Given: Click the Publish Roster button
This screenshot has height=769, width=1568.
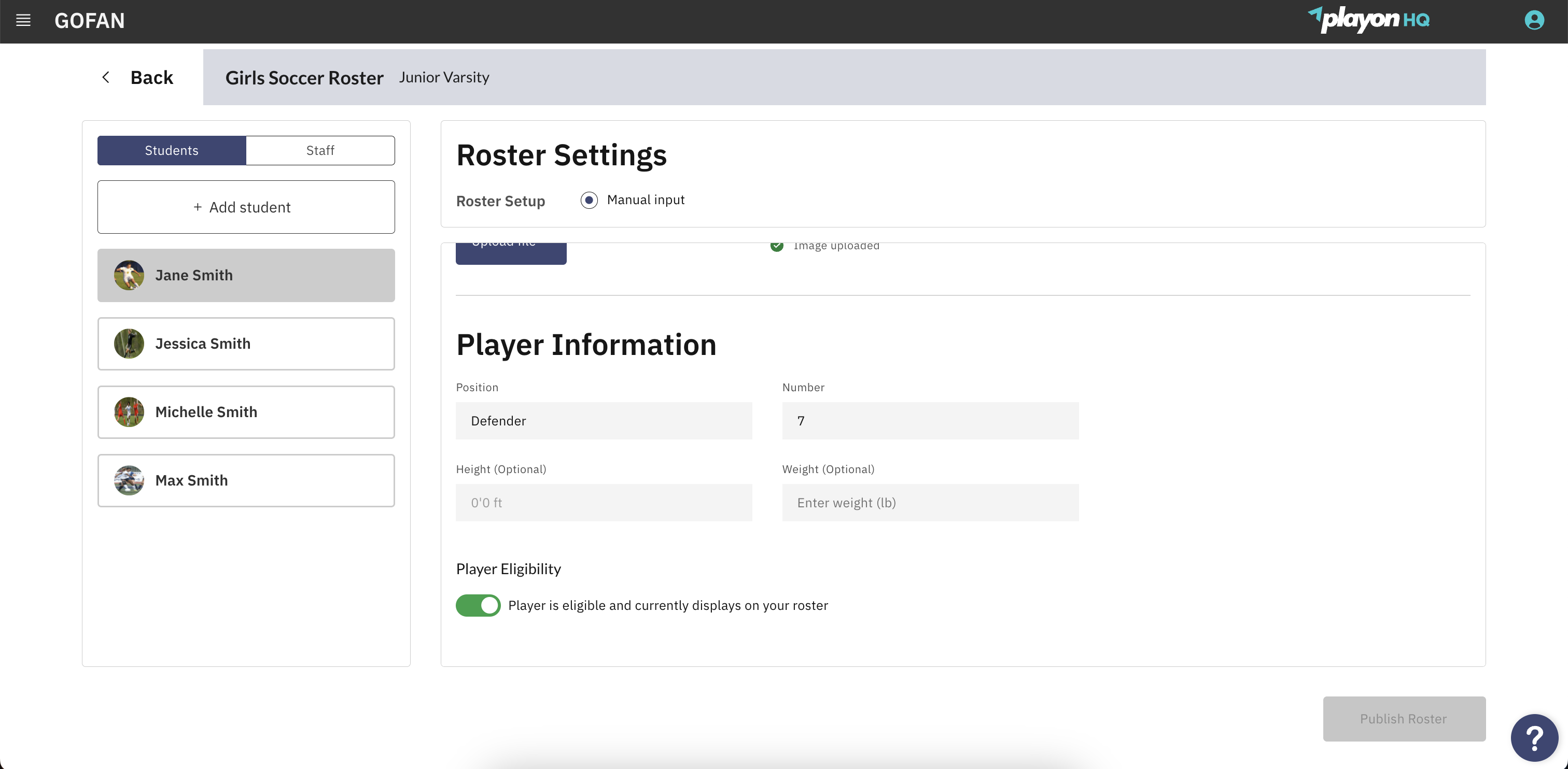Looking at the screenshot, I should [1404, 719].
